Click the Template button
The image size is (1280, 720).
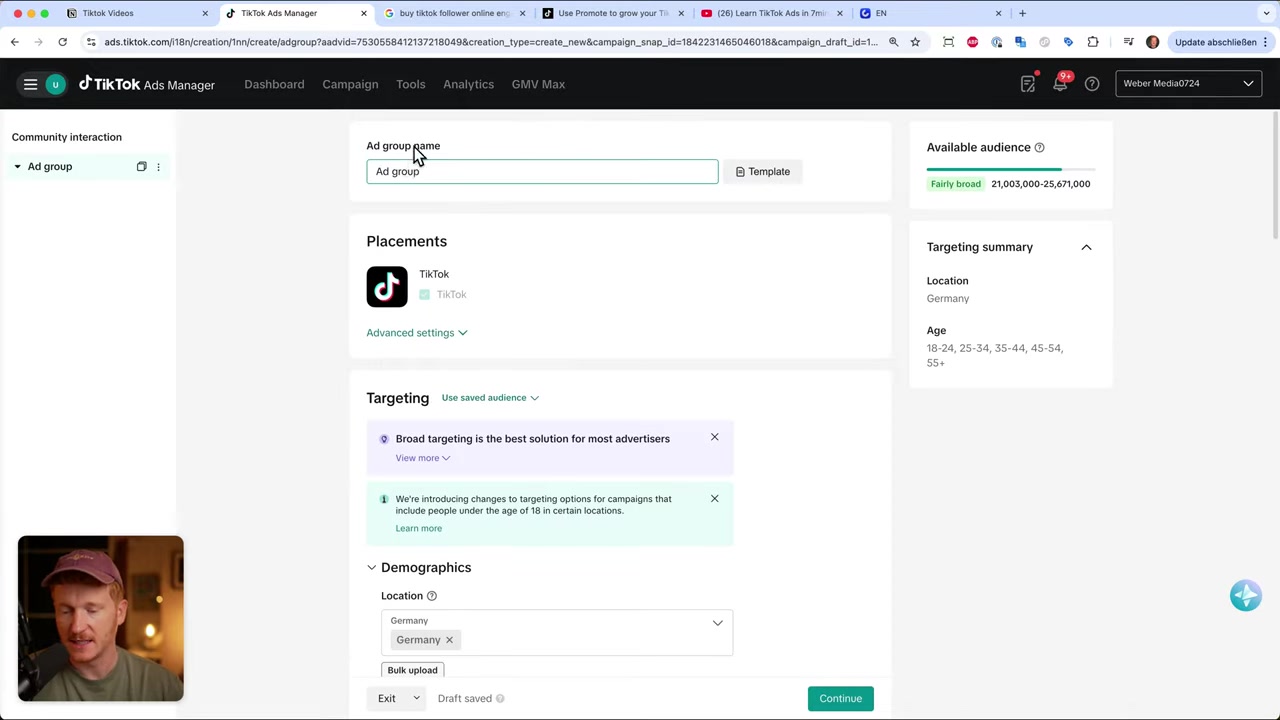[x=762, y=172]
